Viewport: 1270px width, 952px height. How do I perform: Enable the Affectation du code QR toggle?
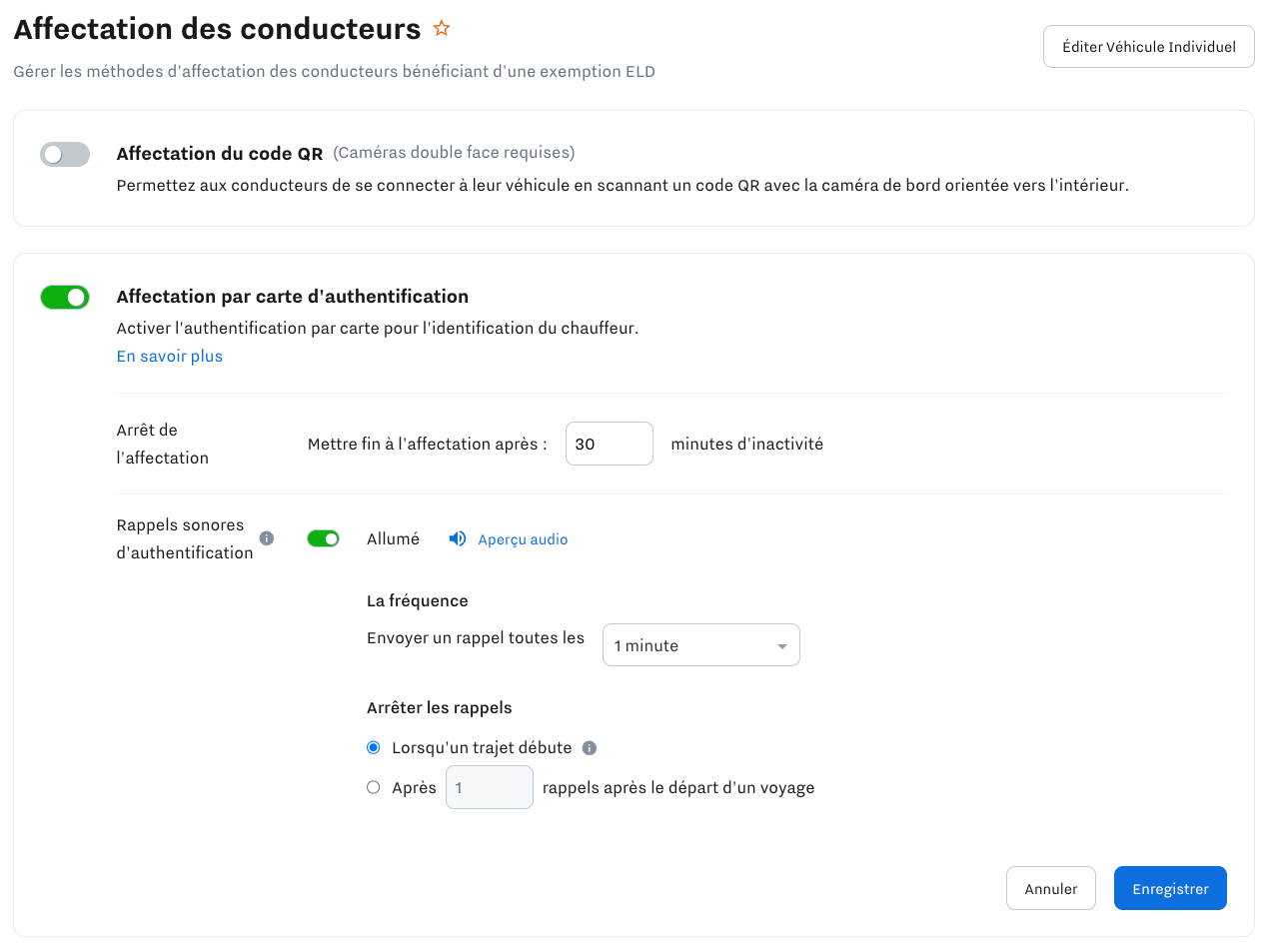pyautogui.click(x=64, y=154)
